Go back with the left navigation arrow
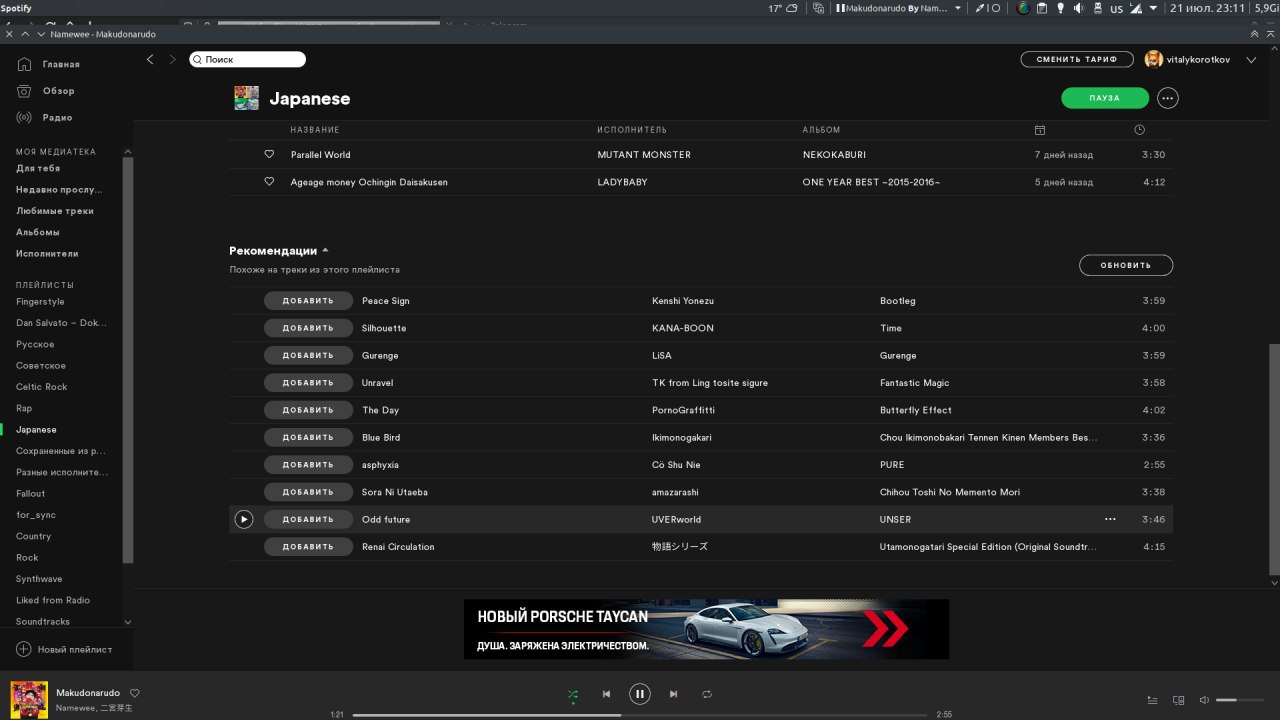1280x720 pixels. pyautogui.click(x=150, y=60)
